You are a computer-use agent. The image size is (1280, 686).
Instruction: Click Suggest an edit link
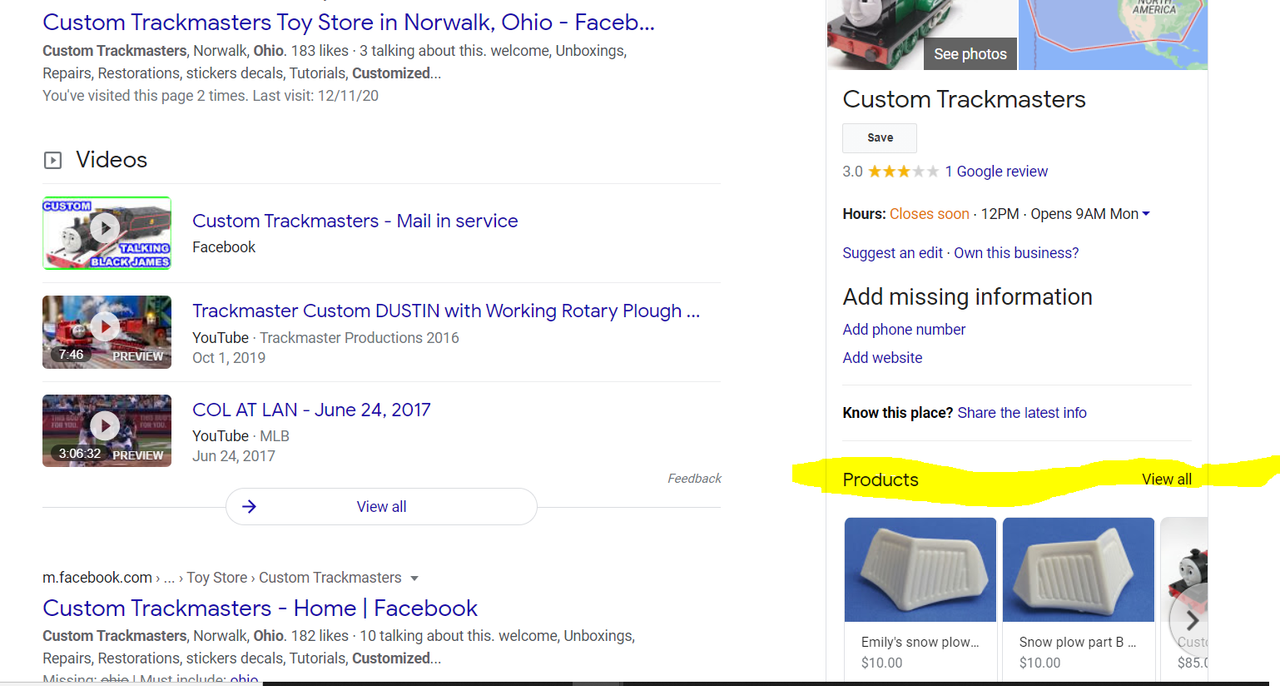click(x=892, y=253)
